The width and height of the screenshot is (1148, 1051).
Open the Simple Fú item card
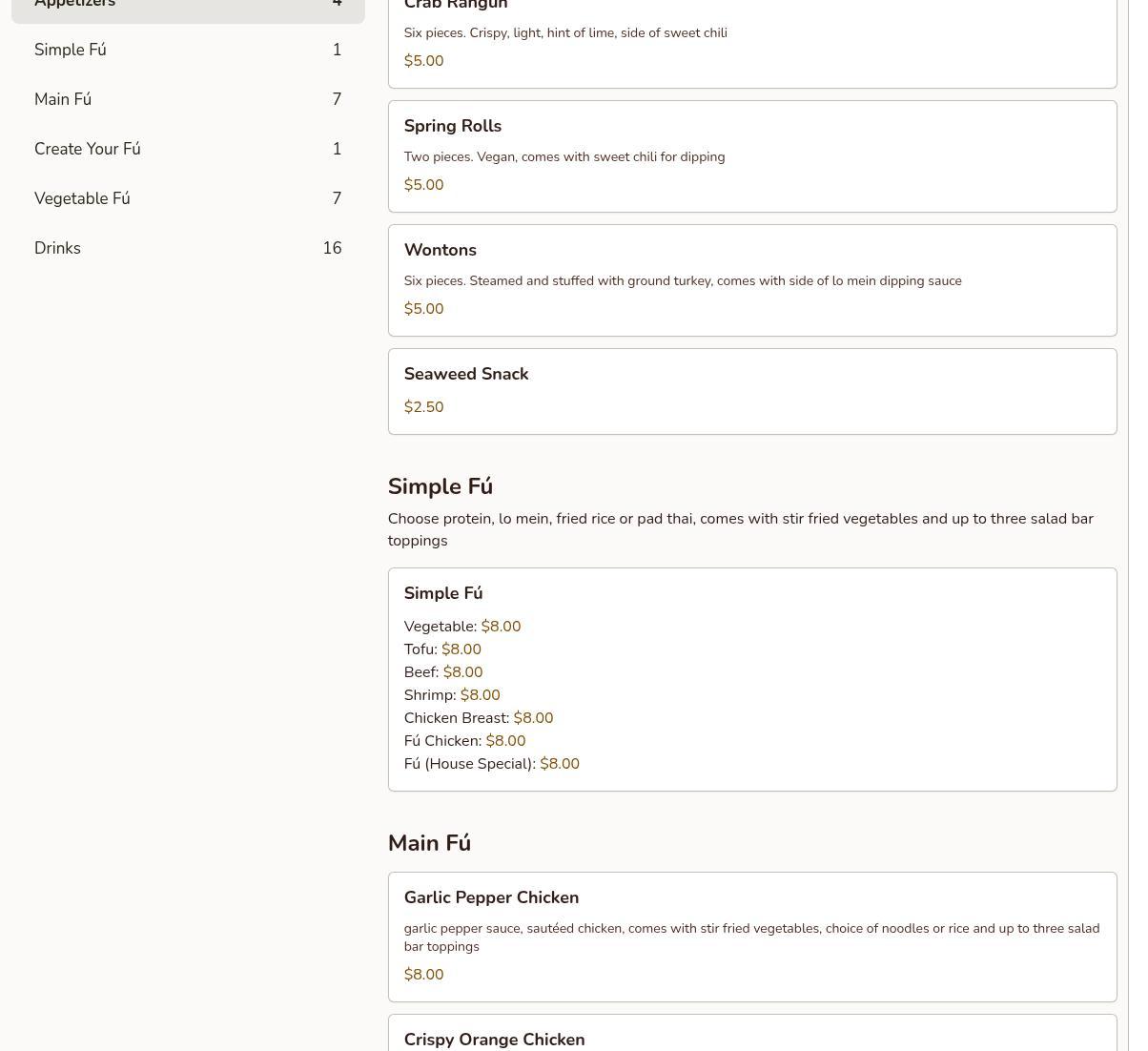pyautogui.click(x=751, y=679)
